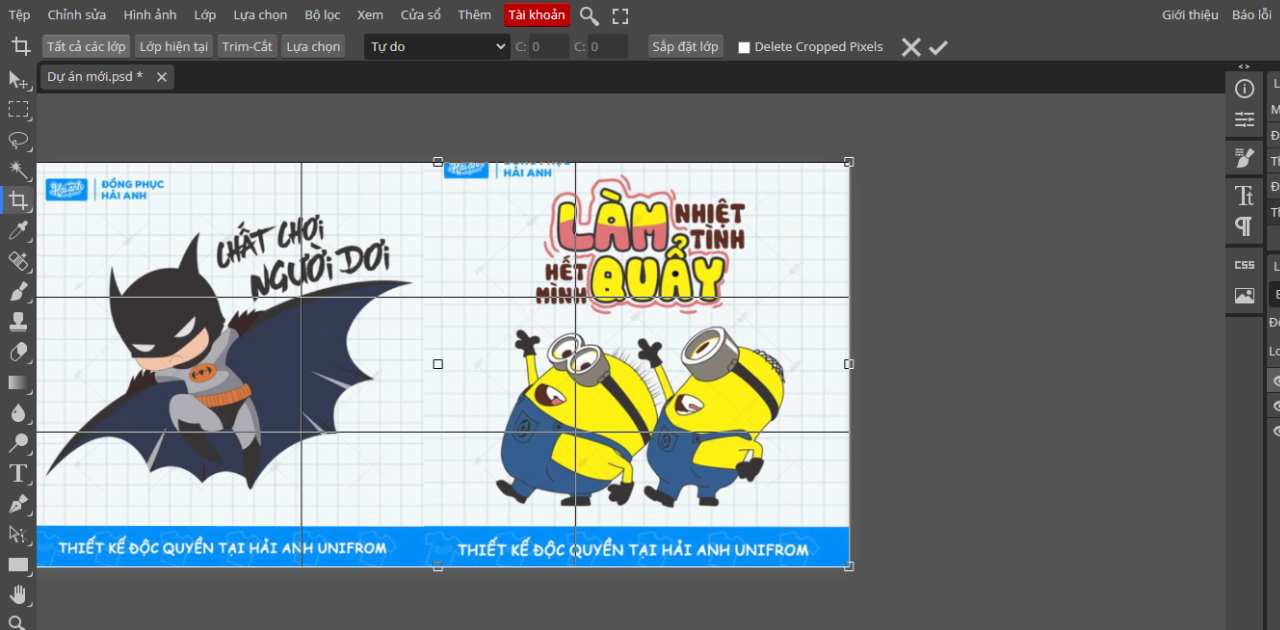Open the Character panel icon
This screenshot has width=1280, height=630.
pos(1244,196)
